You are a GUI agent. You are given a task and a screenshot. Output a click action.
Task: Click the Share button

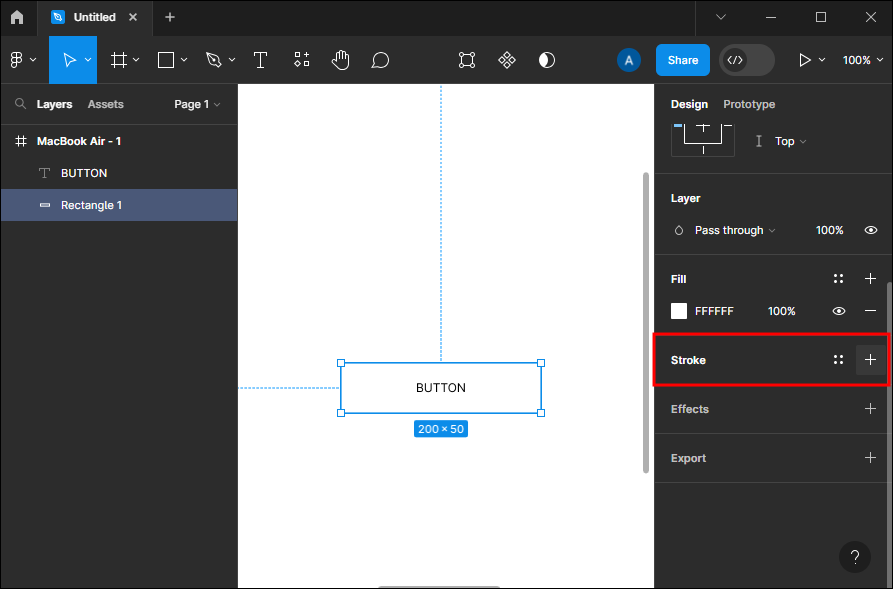coord(683,60)
